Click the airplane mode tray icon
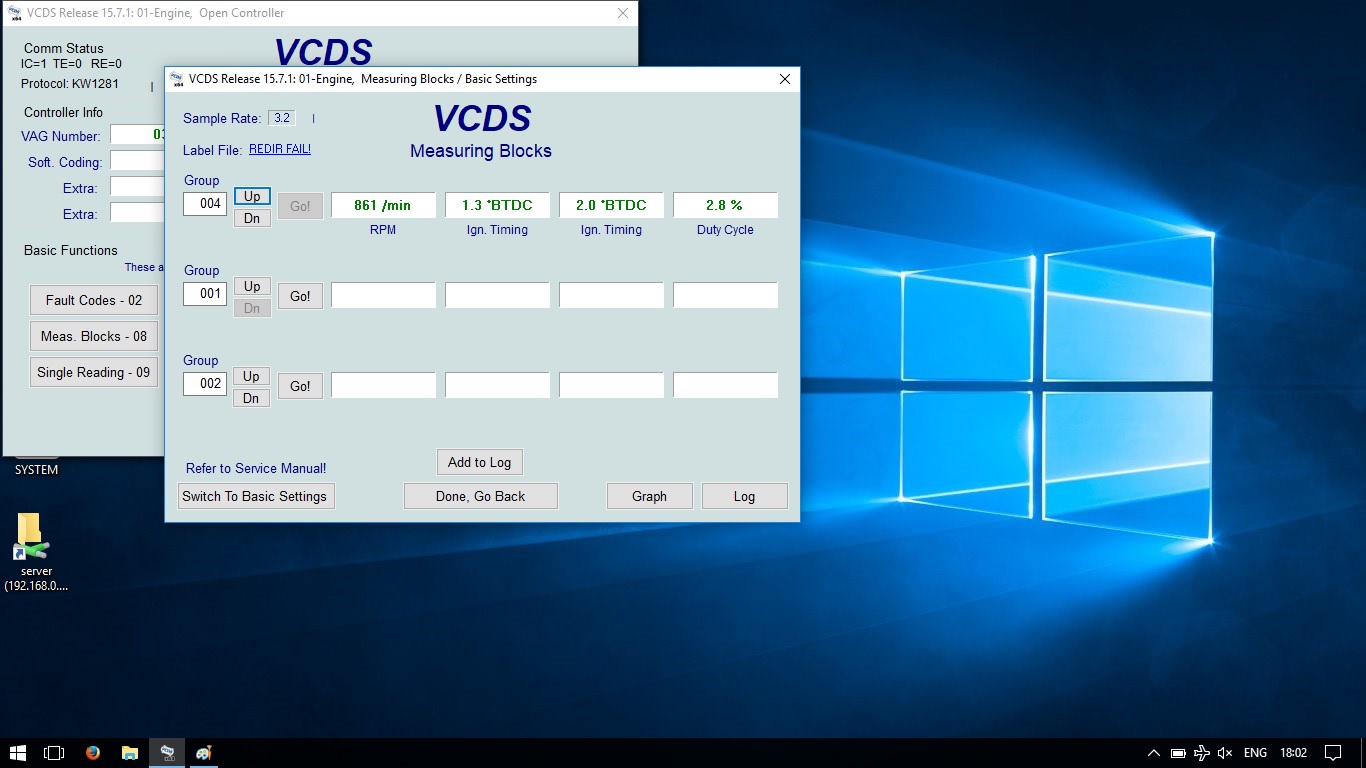 (1201, 753)
